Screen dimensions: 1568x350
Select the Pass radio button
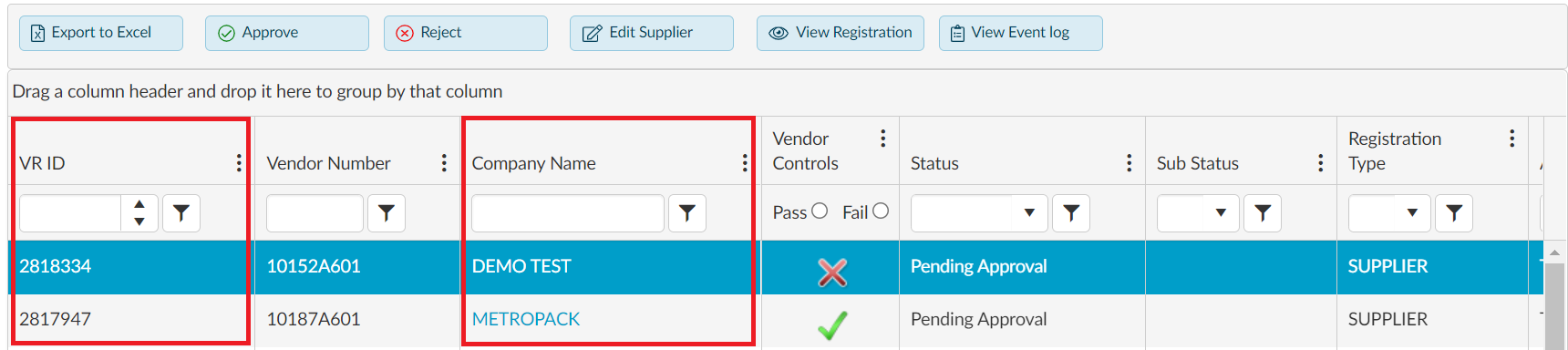(820, 211)
